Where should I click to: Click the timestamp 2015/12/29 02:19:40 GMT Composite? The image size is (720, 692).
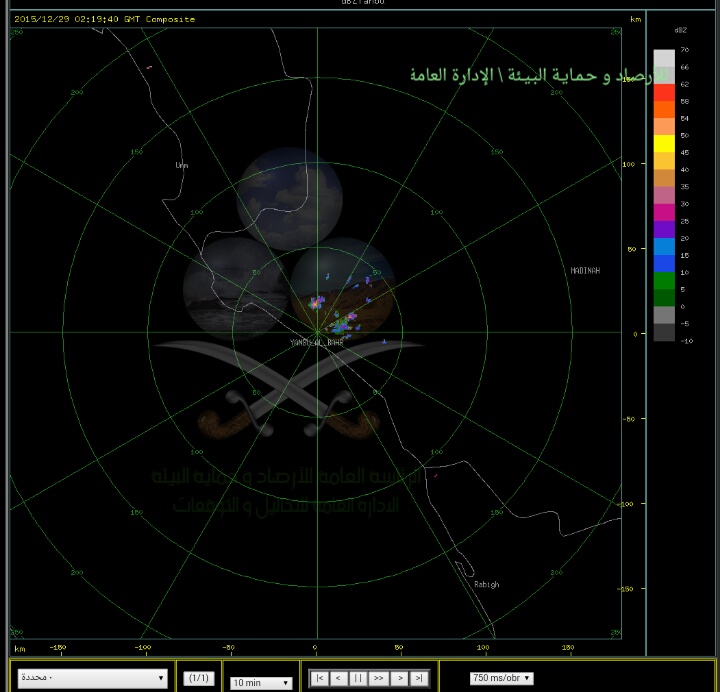pyautogui.click(x=105, y=19)
